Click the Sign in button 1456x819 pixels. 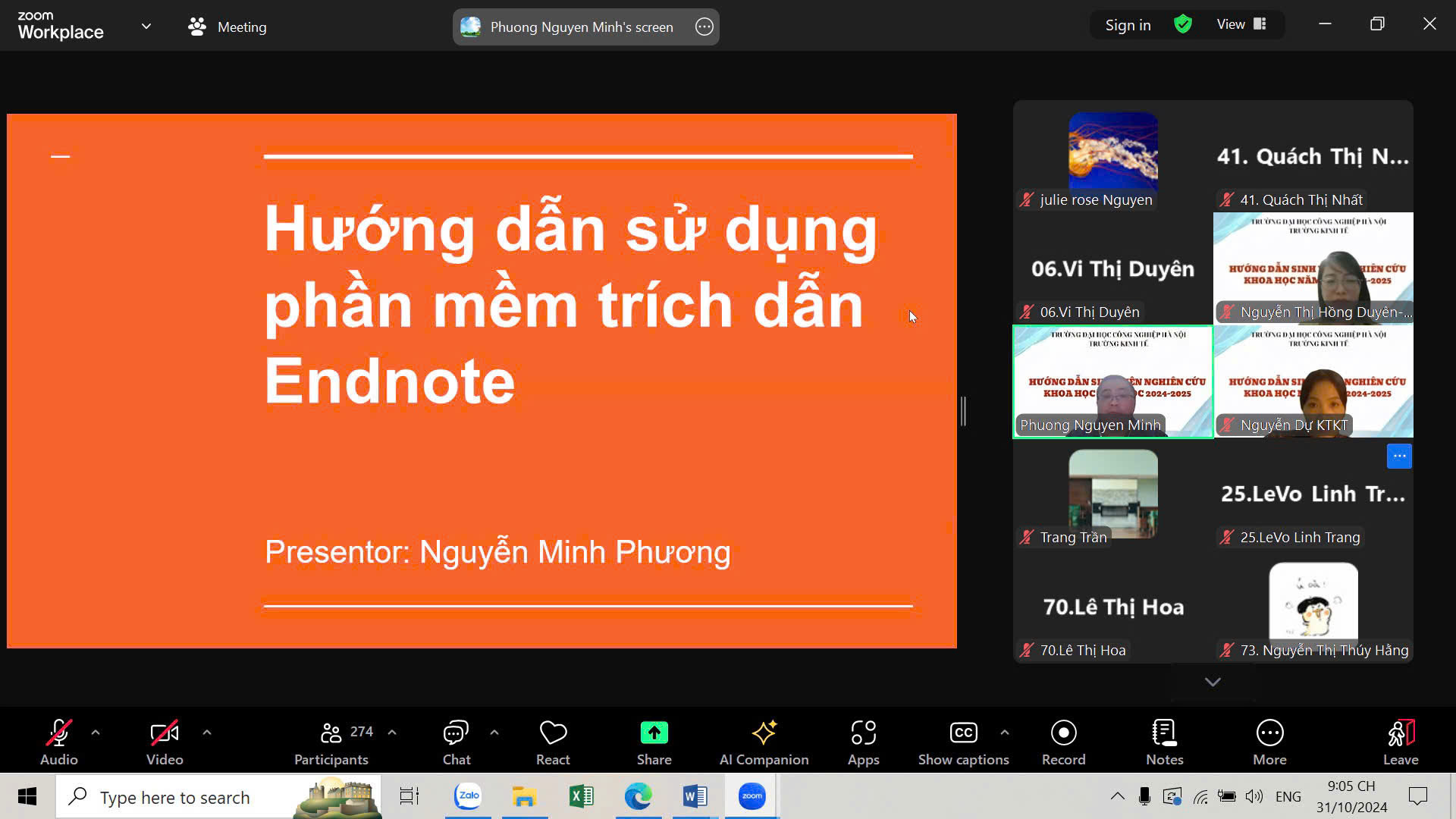pos(1128,25)
